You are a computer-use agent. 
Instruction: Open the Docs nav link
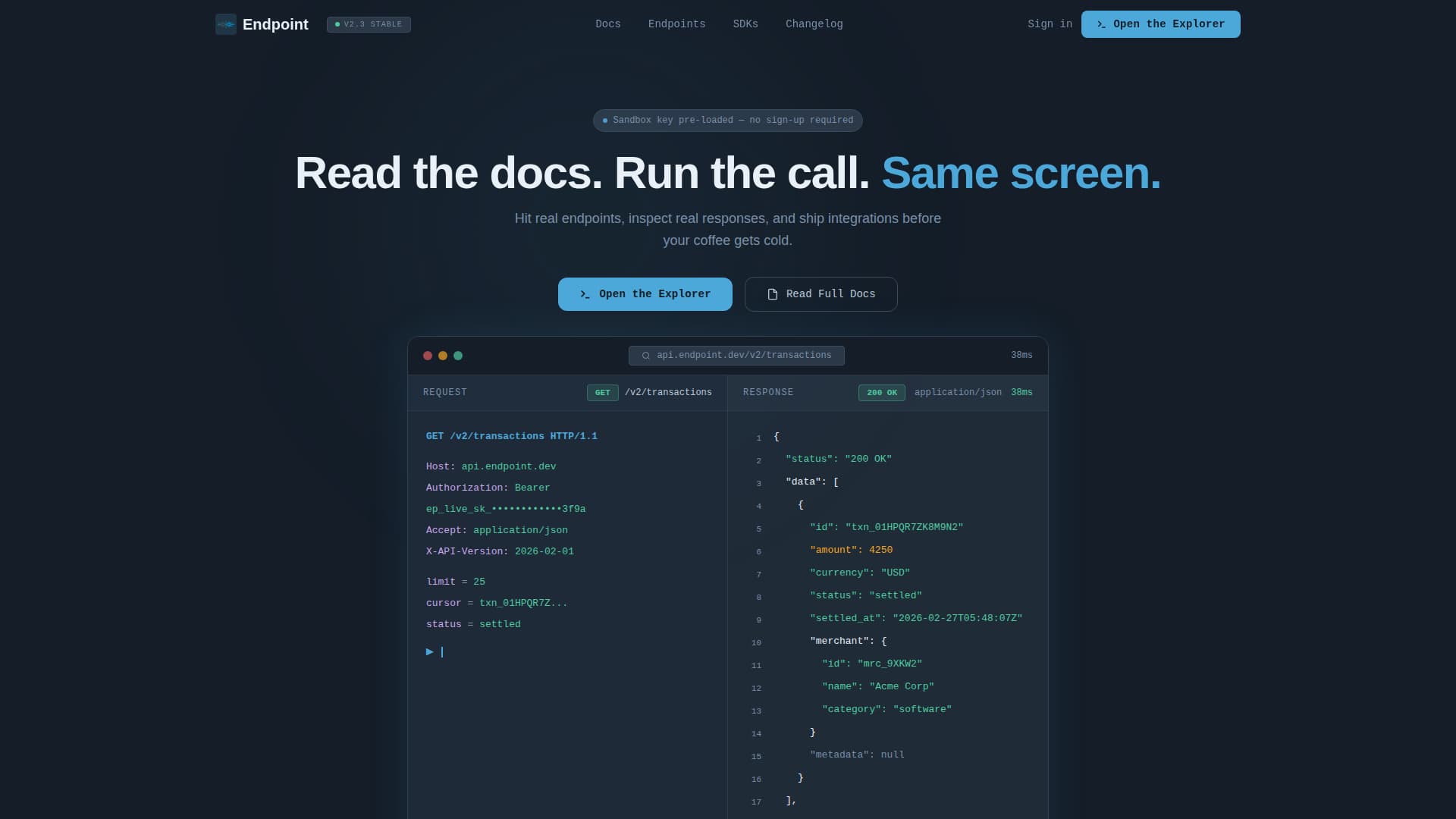point(608,24)
